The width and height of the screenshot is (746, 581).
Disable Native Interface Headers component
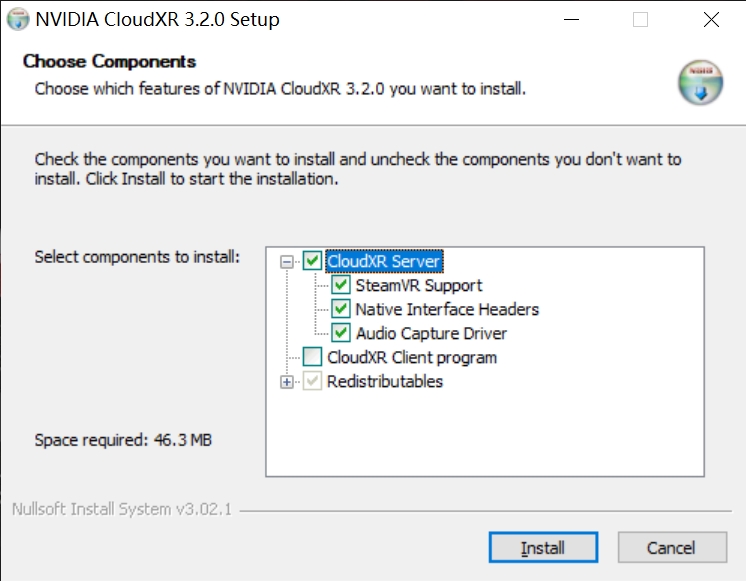pyautogui.click(x=341, y=309)
